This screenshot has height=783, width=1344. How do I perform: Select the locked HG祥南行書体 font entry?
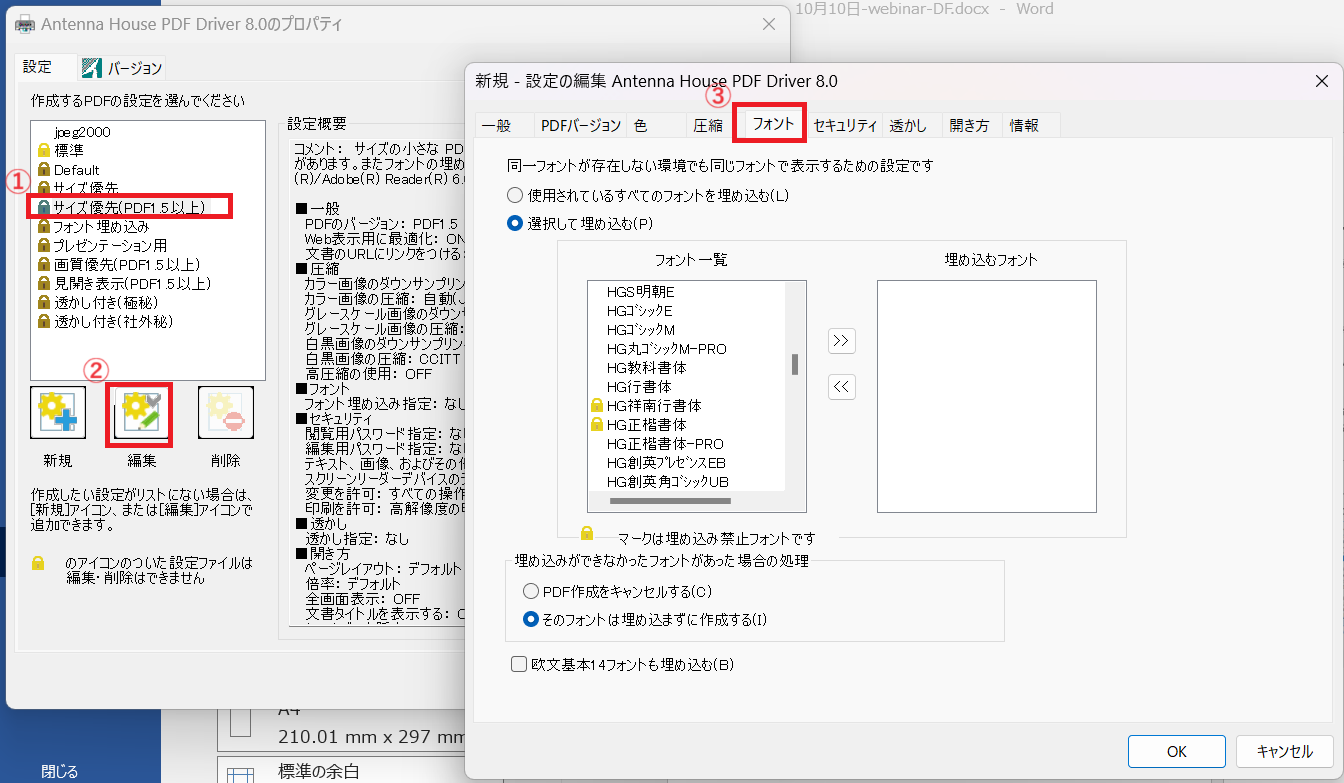point(653,406)
